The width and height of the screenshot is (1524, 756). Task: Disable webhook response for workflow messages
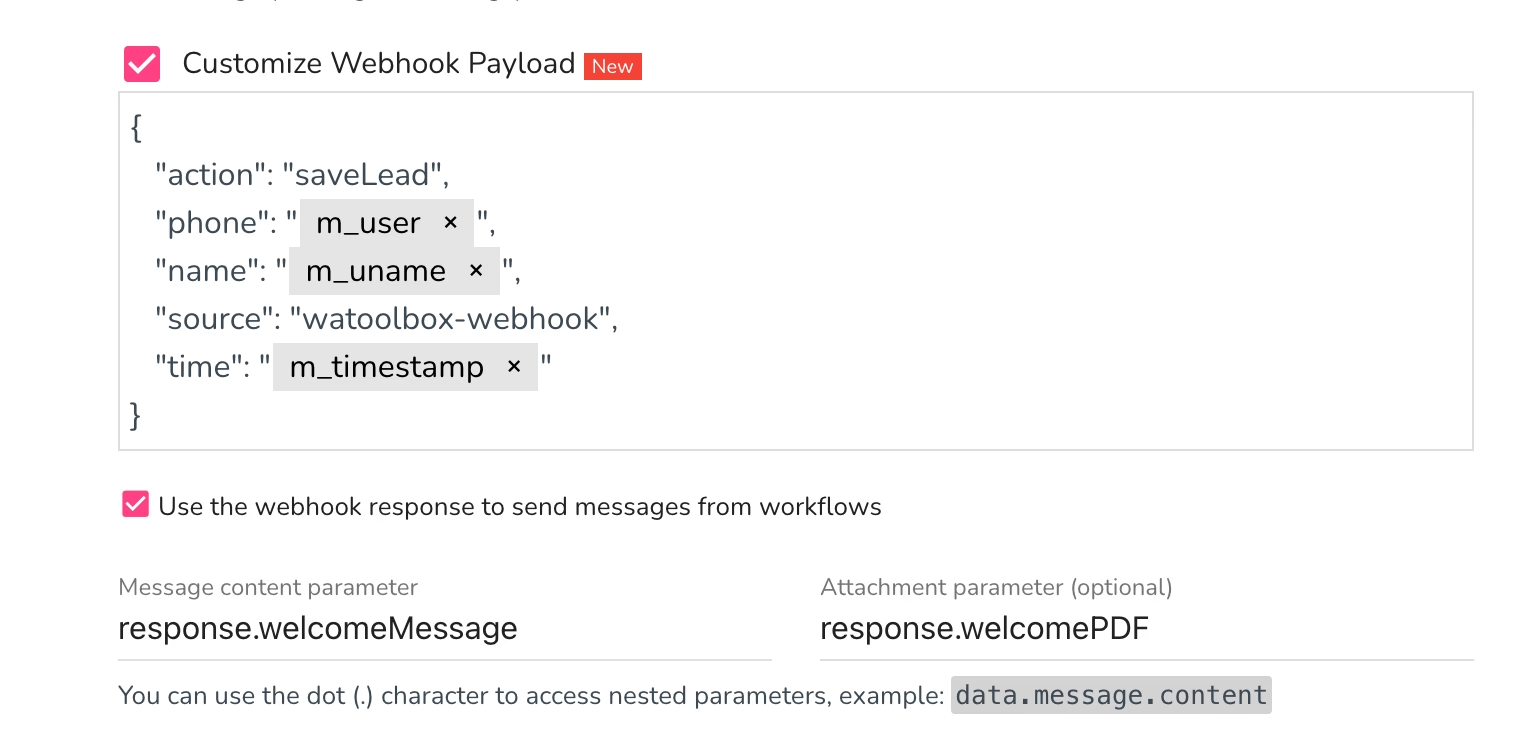pyautogui.click(x=135, y=505)
